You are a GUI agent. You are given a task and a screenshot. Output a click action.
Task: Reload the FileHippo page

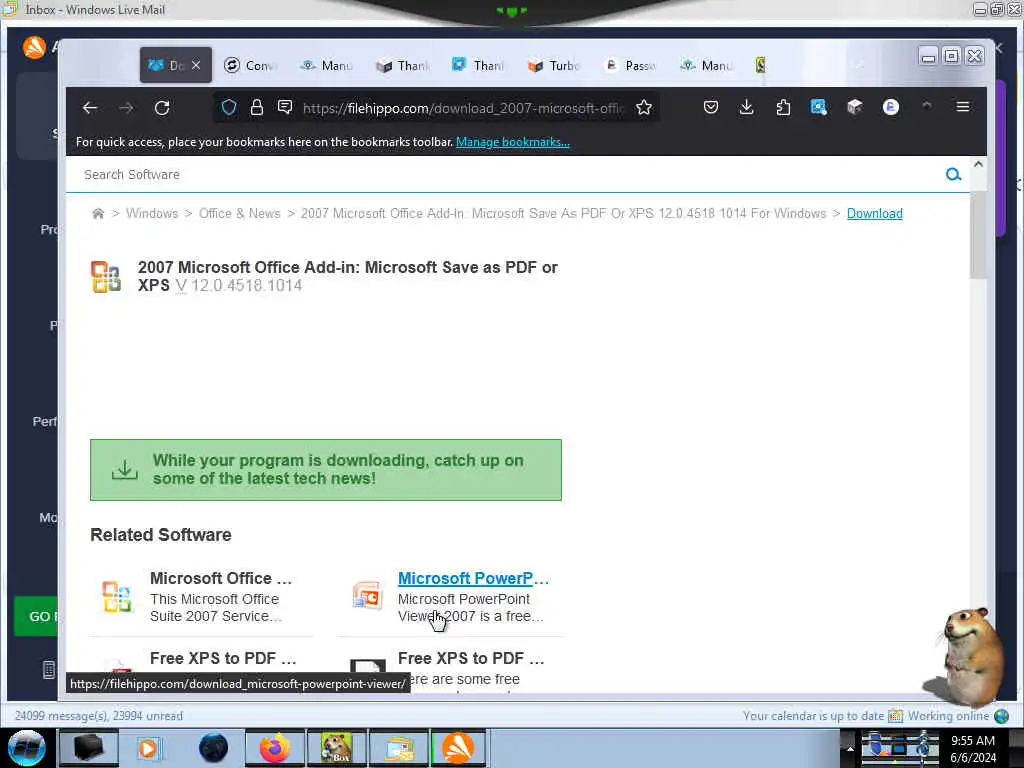tap(162, 108)
